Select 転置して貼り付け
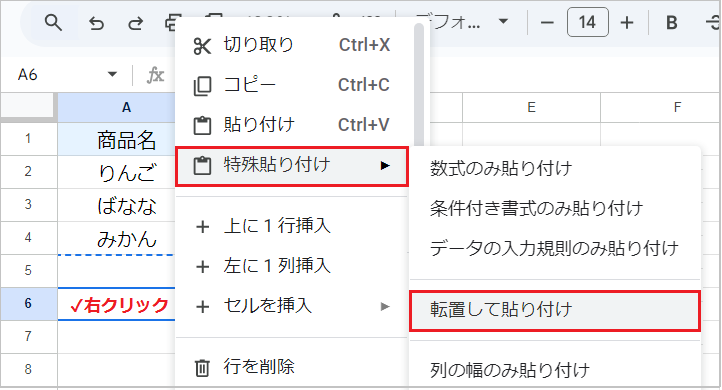 click(x=555, y=310)
